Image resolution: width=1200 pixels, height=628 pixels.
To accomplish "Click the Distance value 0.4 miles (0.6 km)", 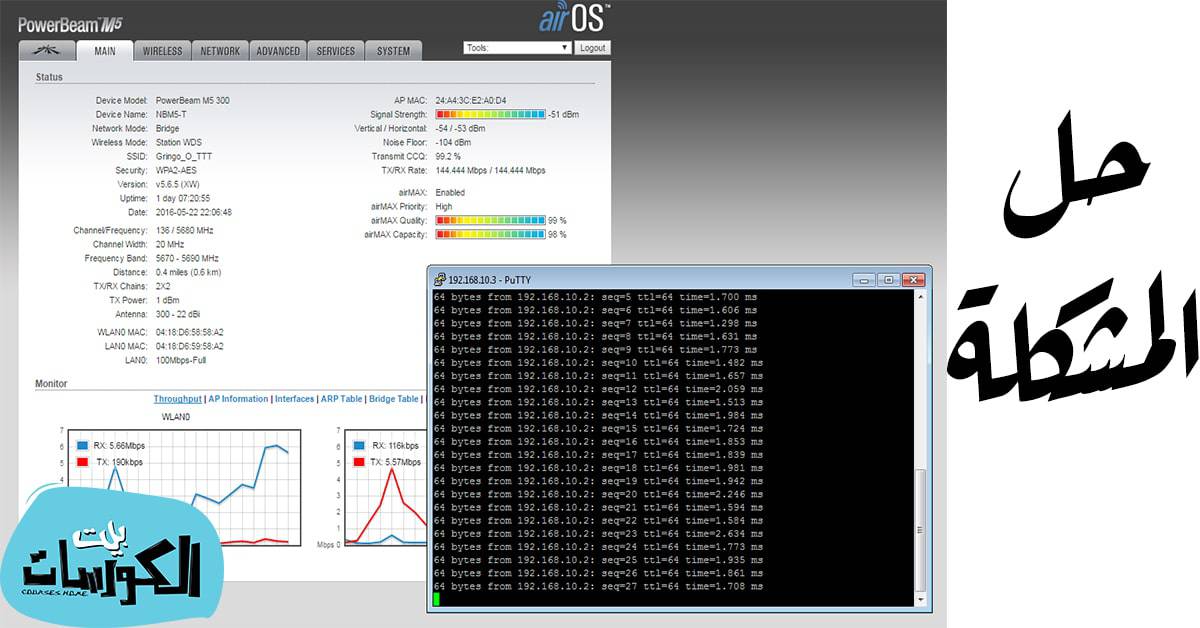I will pyautogui.click(x=189, y=272).
